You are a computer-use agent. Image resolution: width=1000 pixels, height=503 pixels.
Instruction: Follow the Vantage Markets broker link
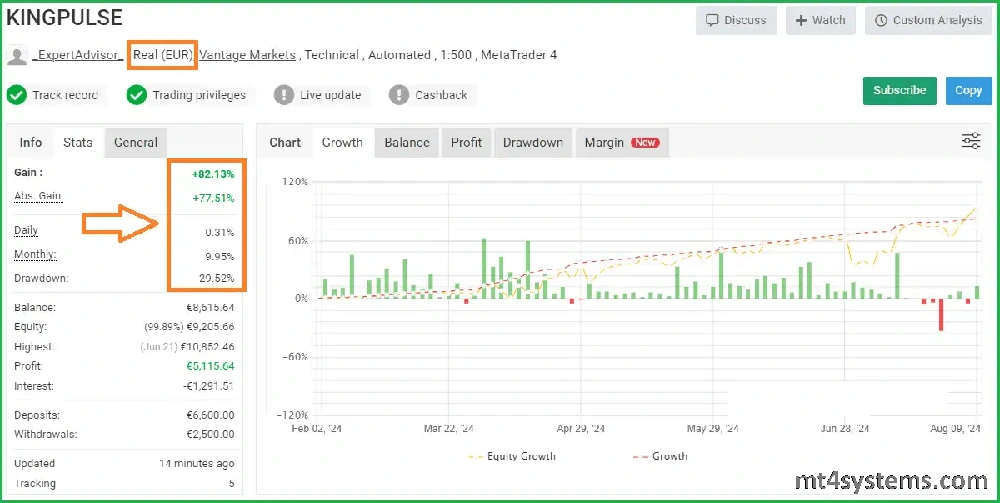247,56
